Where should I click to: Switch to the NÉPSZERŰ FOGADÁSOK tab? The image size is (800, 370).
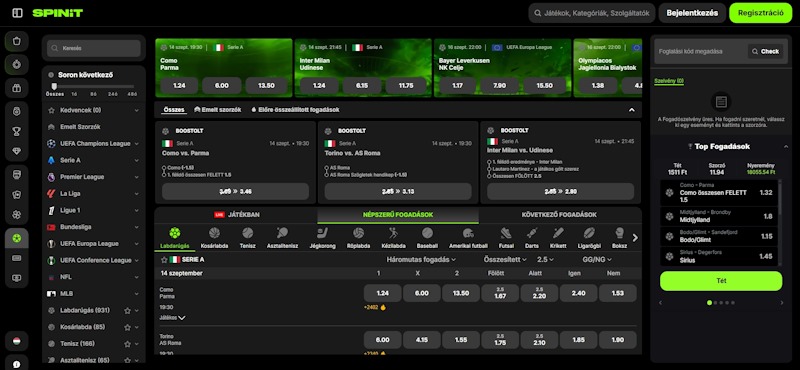click(398, 215)
